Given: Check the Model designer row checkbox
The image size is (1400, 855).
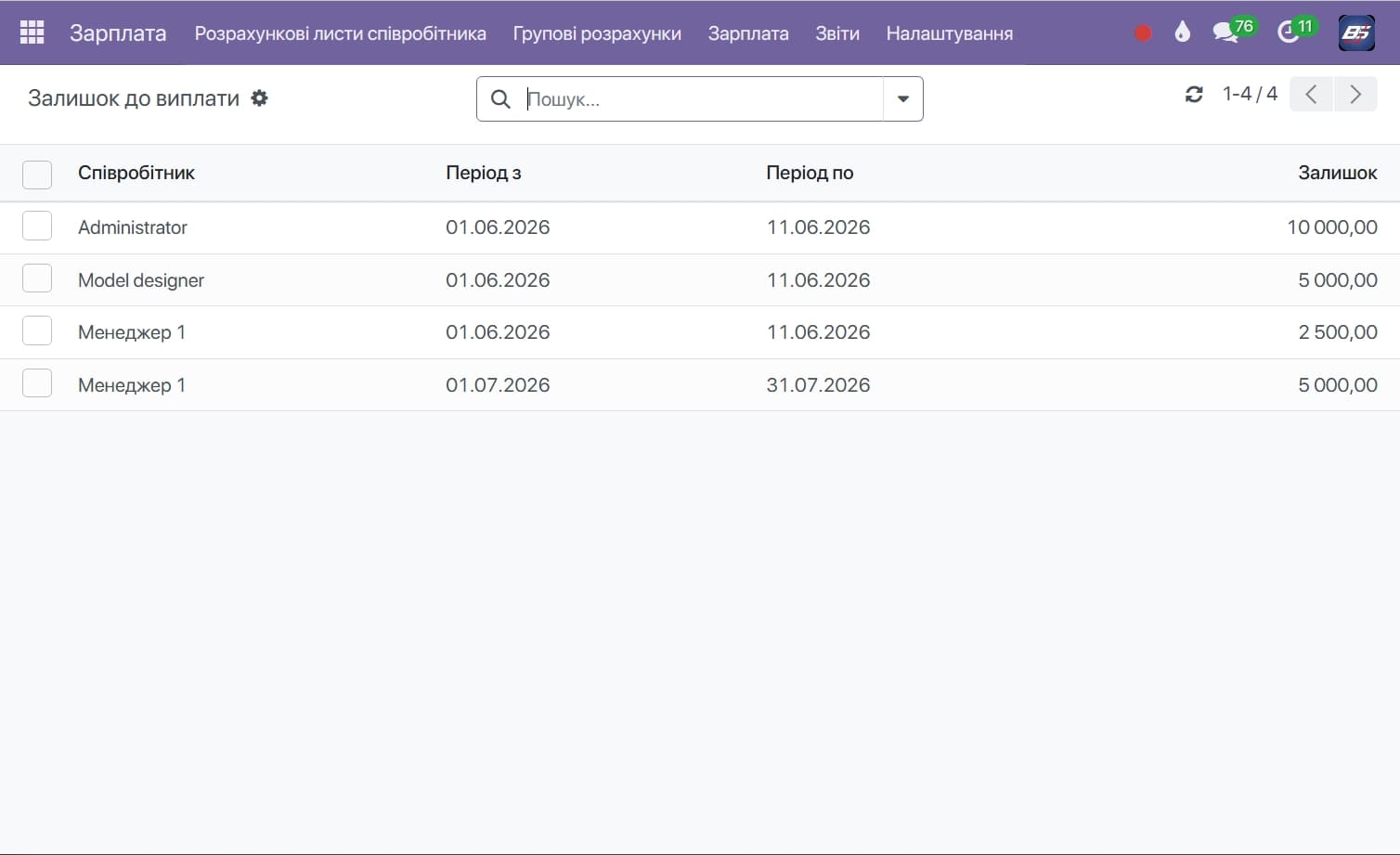Looking at the screenshot, I should pyautogui.click(x=37, y=279).
